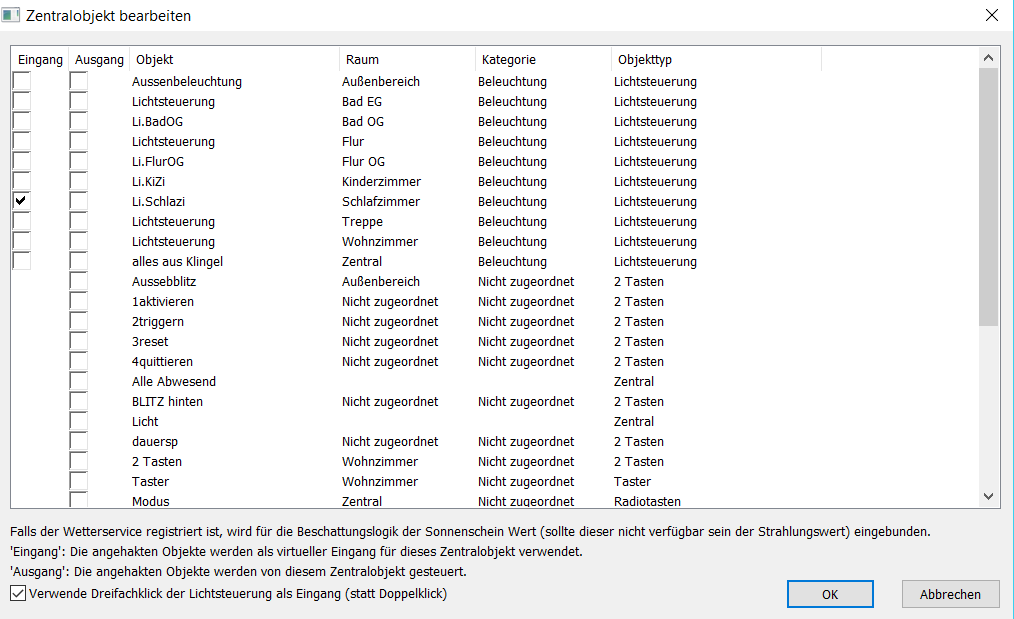The height and width of the screenshot is (619, 1014).
Task: Enable Ausgang for Alle Abwesend
Action: point(79,382)
